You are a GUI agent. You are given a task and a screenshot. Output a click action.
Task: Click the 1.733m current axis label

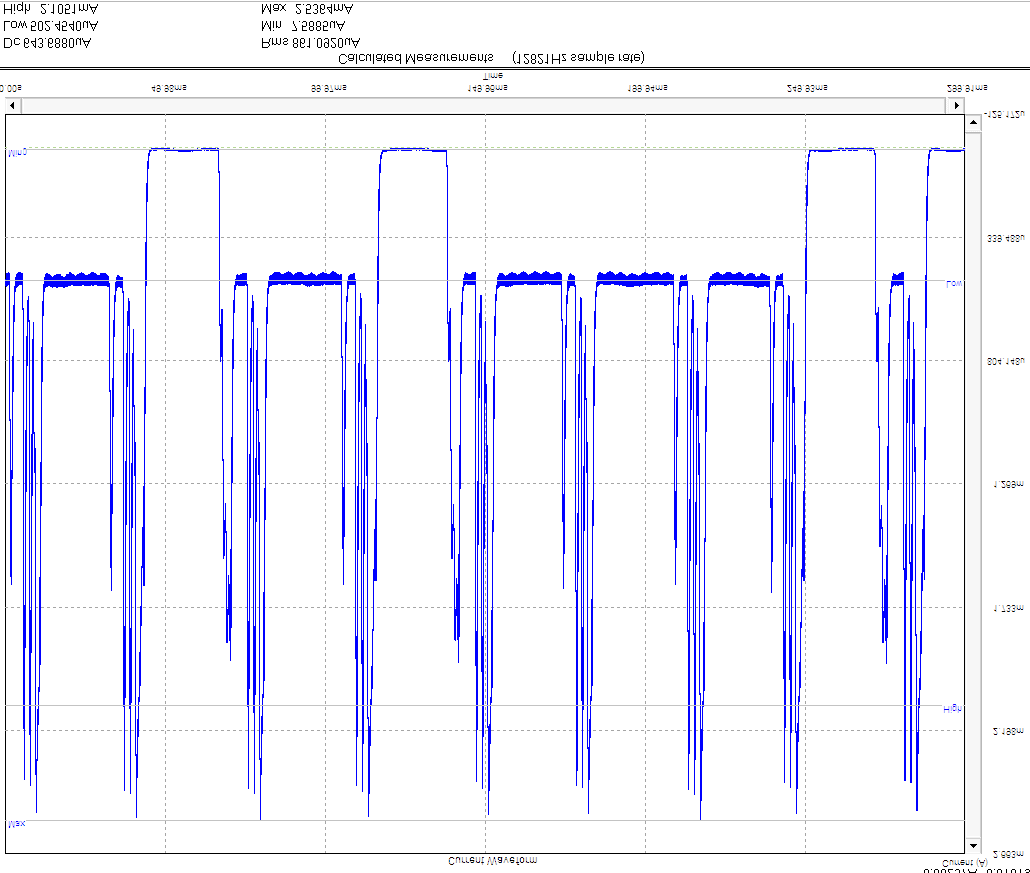[x=1008, y=609]
